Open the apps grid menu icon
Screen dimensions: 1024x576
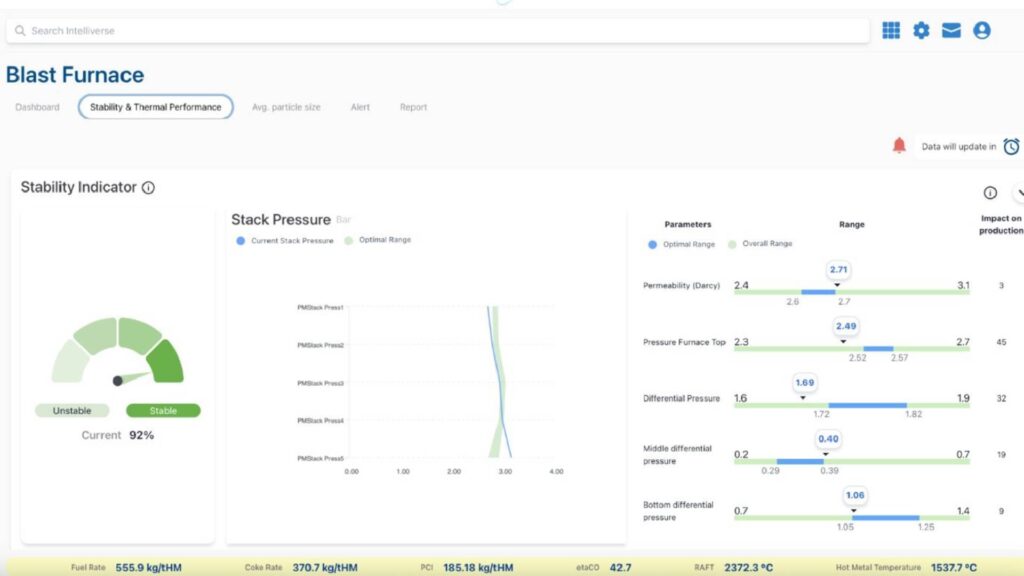click(x=891, y=31)
